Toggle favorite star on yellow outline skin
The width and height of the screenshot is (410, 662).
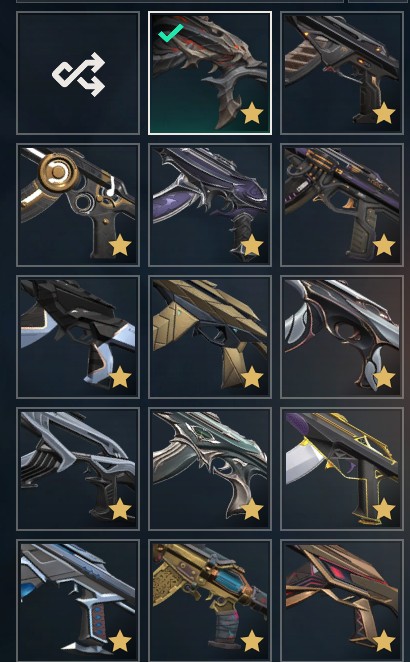384,509
